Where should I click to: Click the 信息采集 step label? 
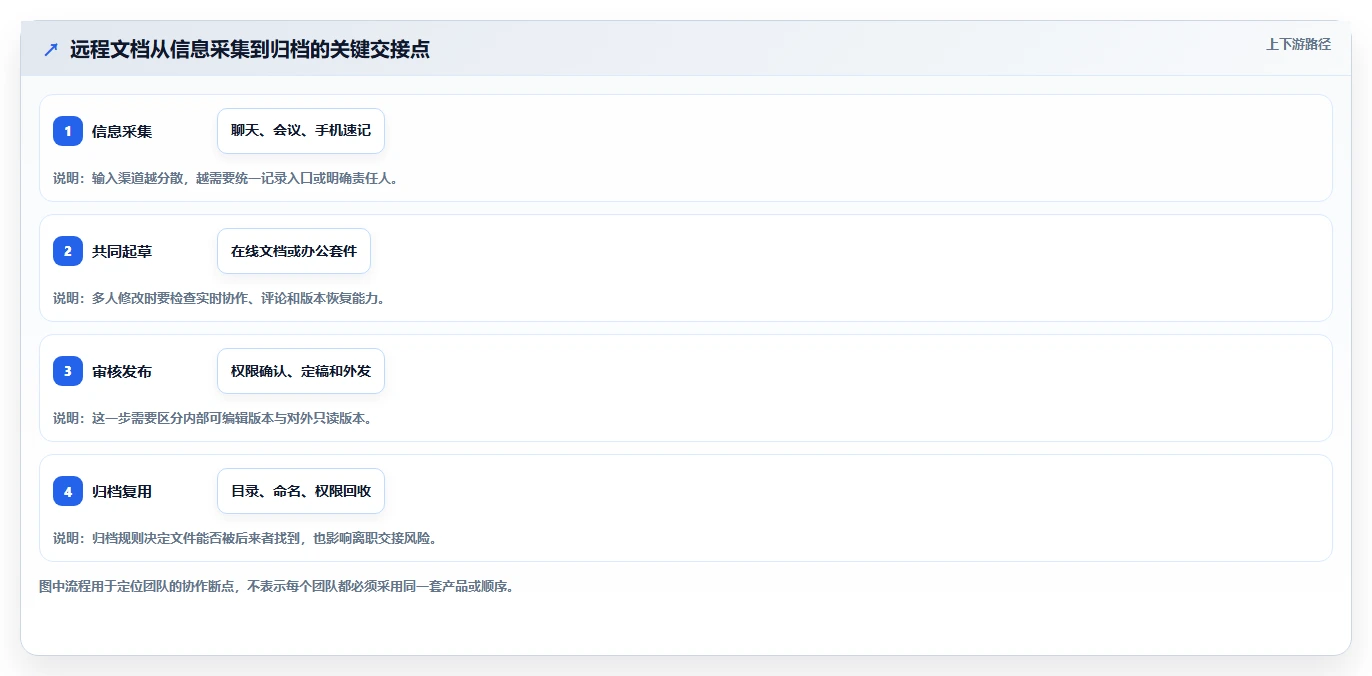coord(122,131)
